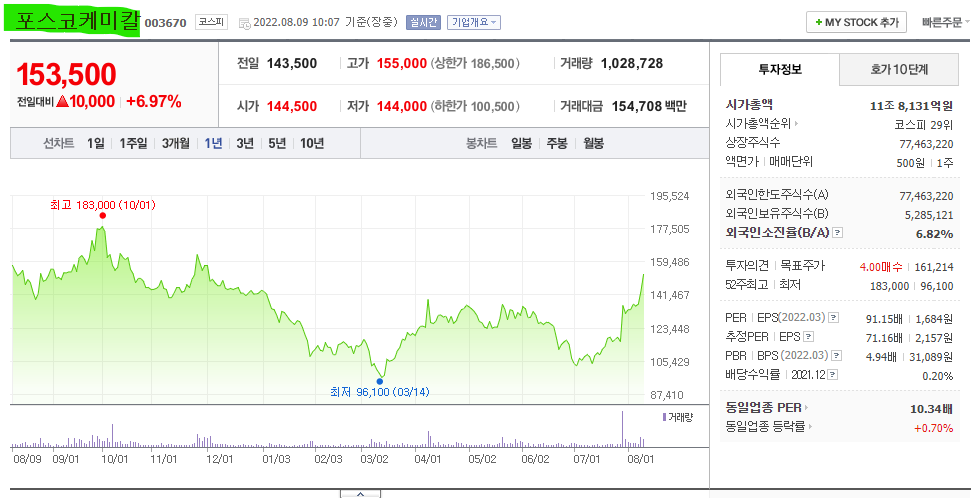Click the 4.00매수 opinion value
Image resolution: width=980 pixels, height=498 pixels.
pos(881,267)
